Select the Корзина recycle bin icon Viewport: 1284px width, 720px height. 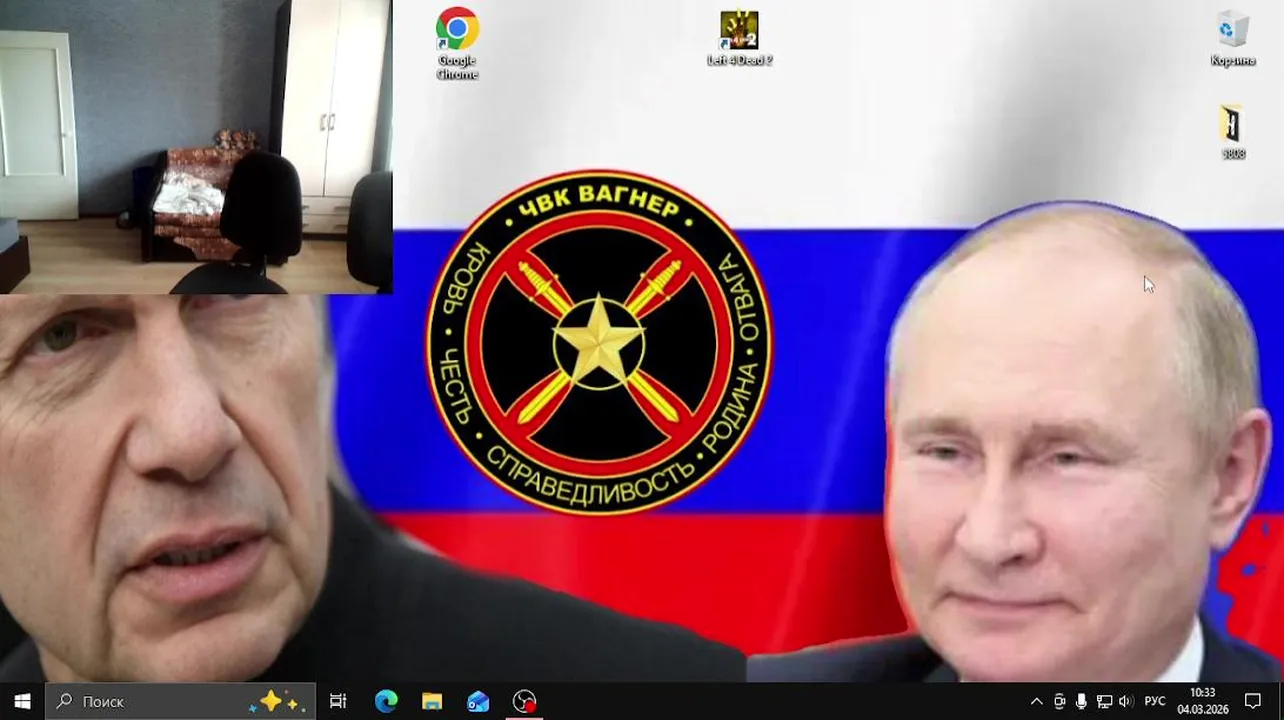click(x=1232, y=39)
